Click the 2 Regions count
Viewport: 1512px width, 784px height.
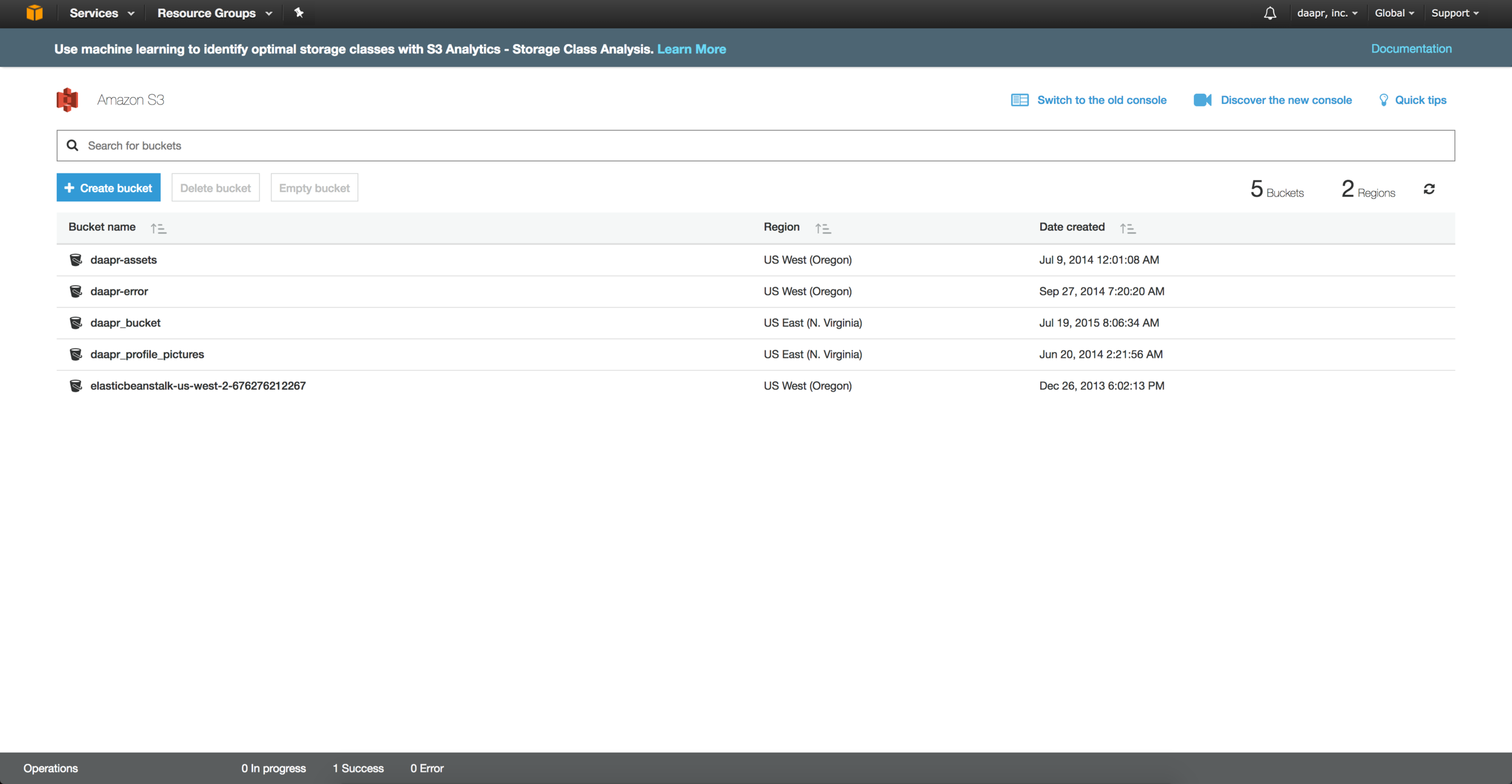[1368, 189]
